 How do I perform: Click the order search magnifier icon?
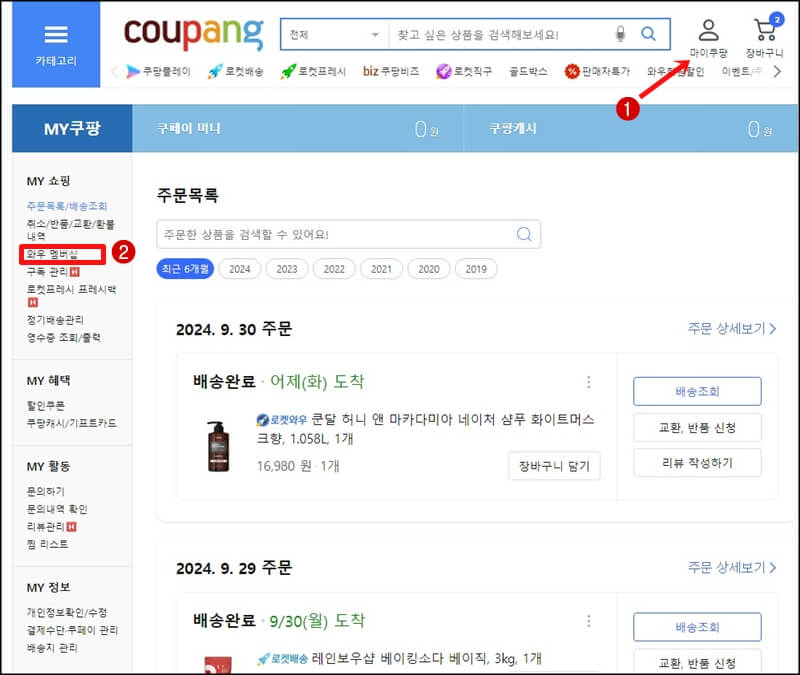coord(524,234)
